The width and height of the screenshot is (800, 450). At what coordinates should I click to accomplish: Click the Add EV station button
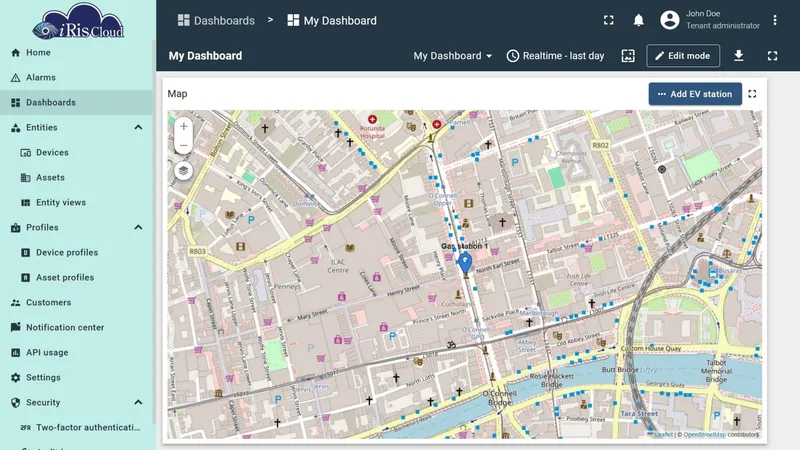[x=695, y=94]
